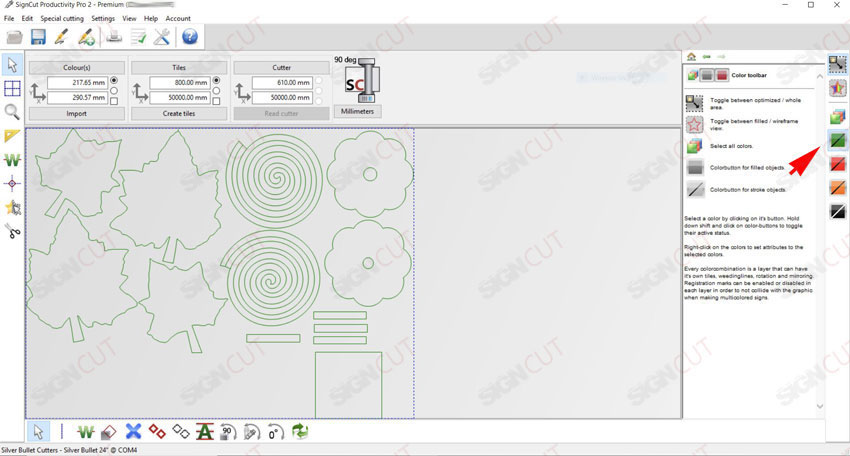
Task: Toggle filled/wireframe view with the rainbow star icon
Action: [838, 87]
